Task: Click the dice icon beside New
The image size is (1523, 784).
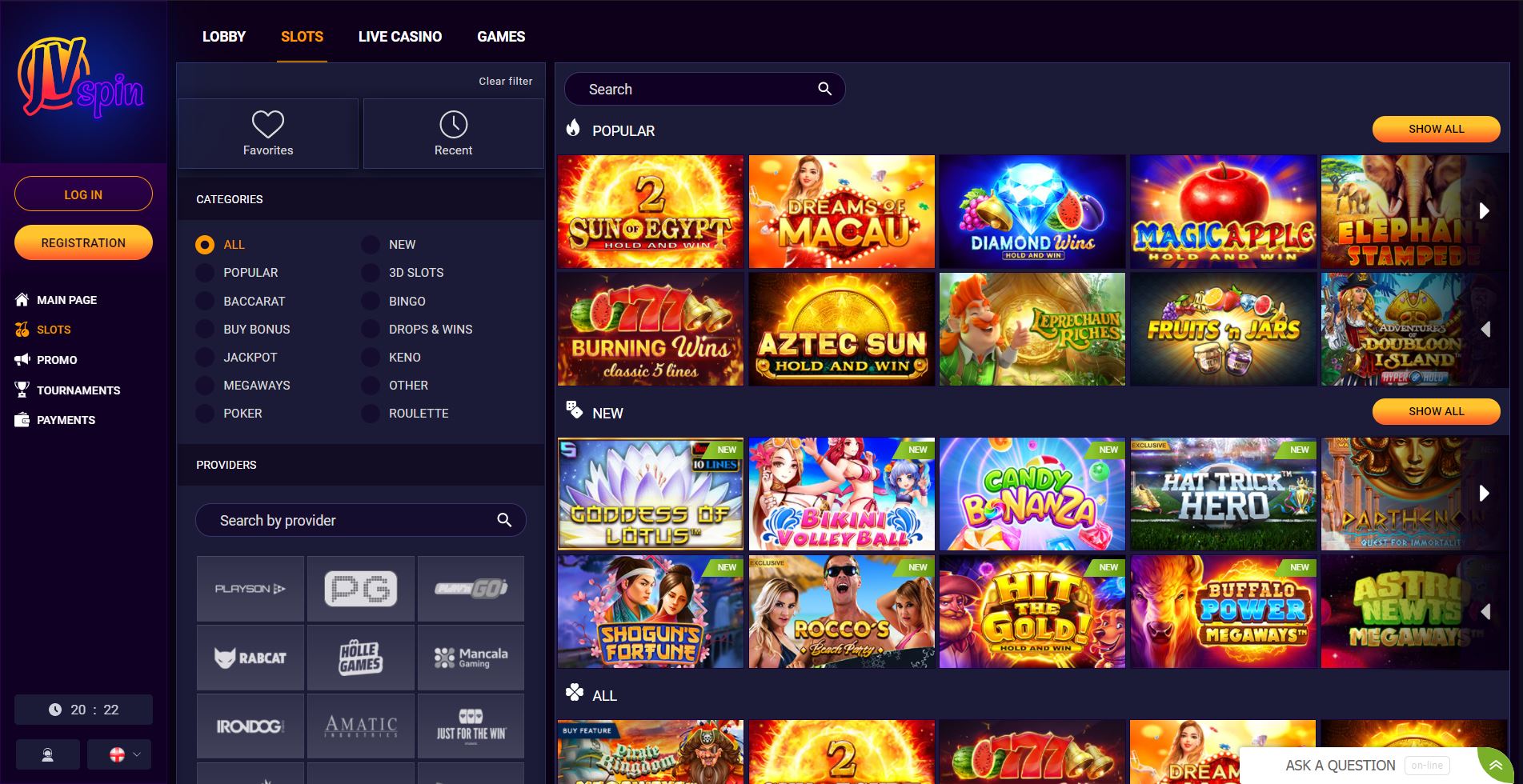Action: point(574,410)
